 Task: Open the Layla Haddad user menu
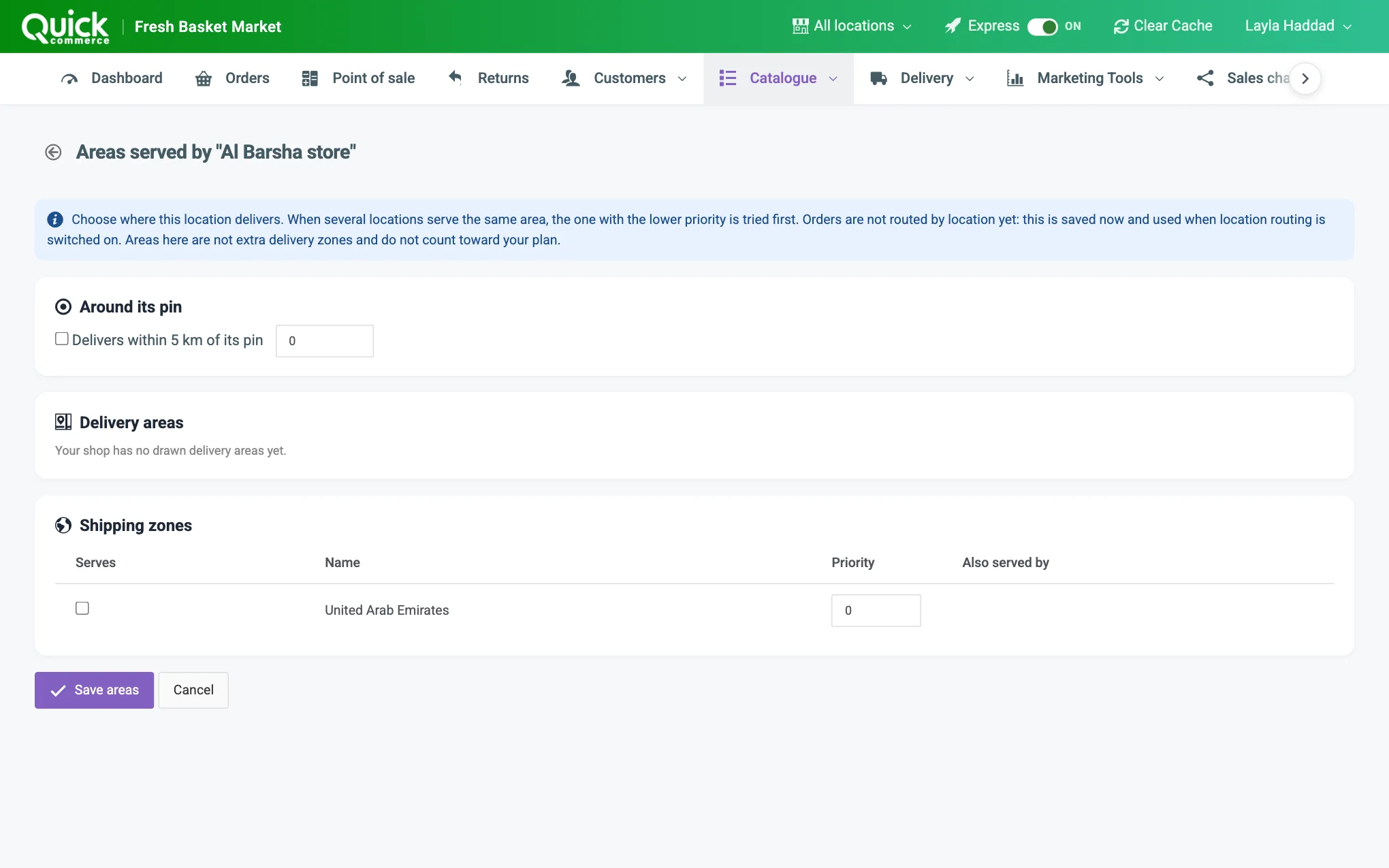(x=1298, y=26)
